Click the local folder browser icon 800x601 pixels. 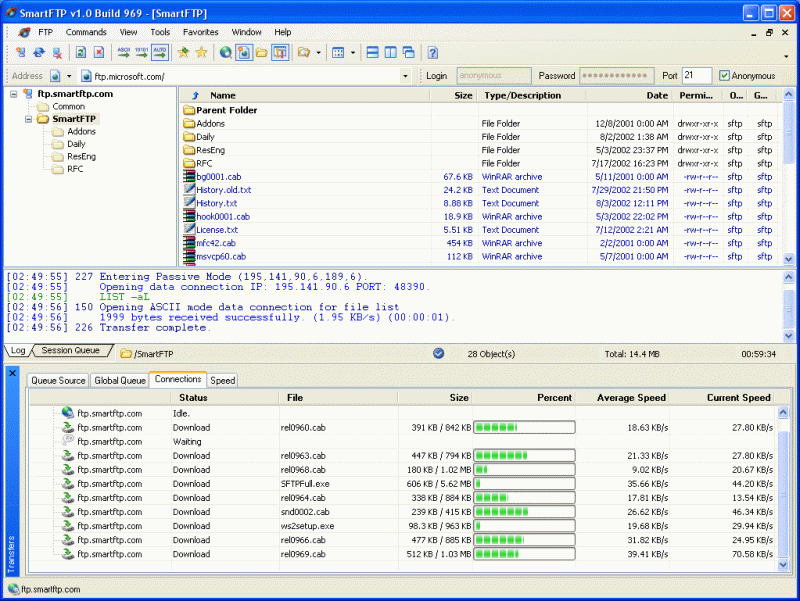[262, 53]
